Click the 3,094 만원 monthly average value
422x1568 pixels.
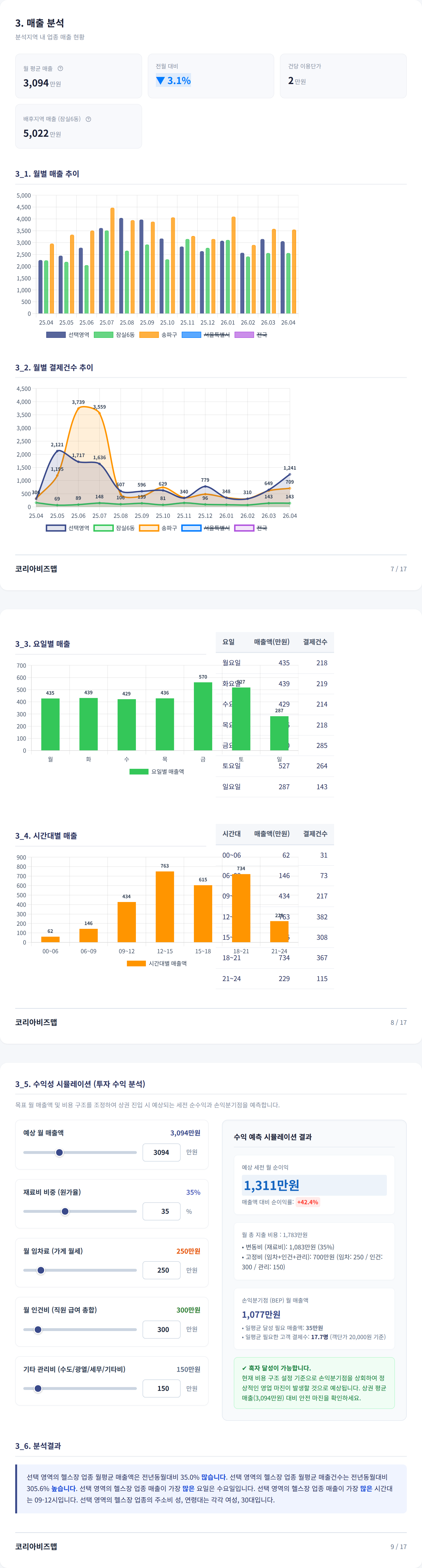42,83
